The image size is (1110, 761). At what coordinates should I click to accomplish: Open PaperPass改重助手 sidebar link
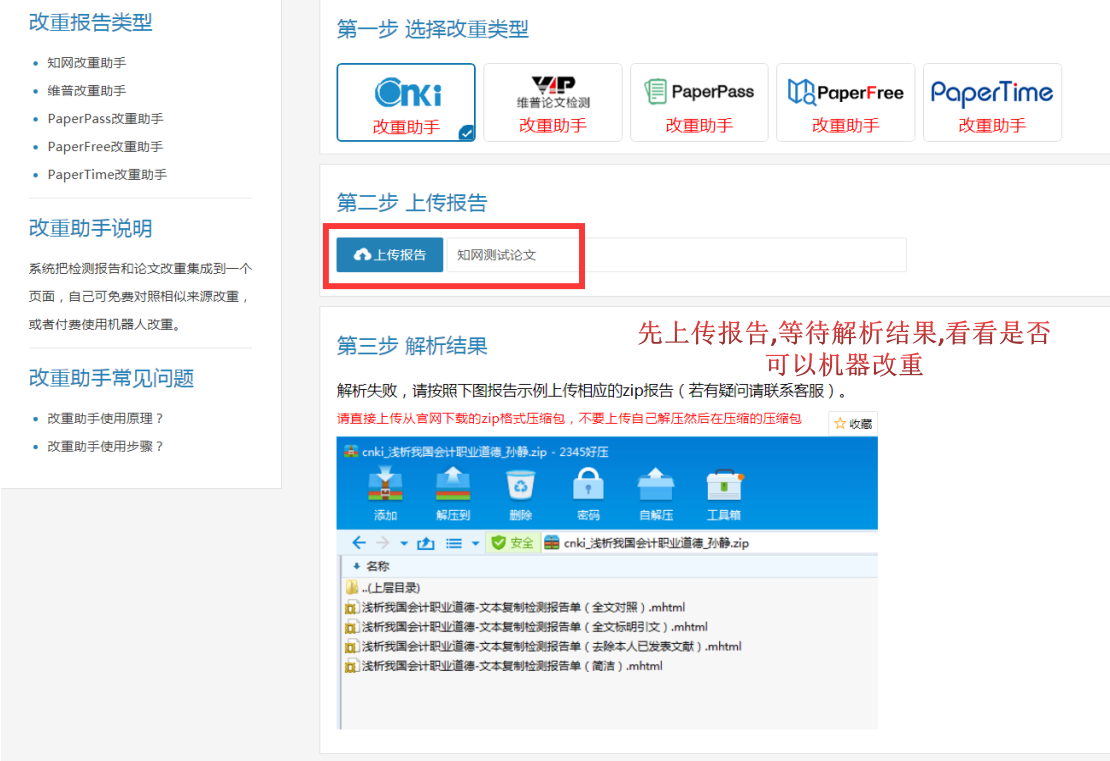(x=105, y=119)
